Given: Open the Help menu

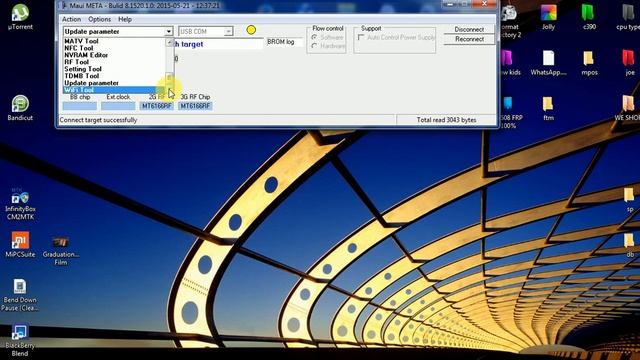Looking at the screenshot, I should 125,19.
